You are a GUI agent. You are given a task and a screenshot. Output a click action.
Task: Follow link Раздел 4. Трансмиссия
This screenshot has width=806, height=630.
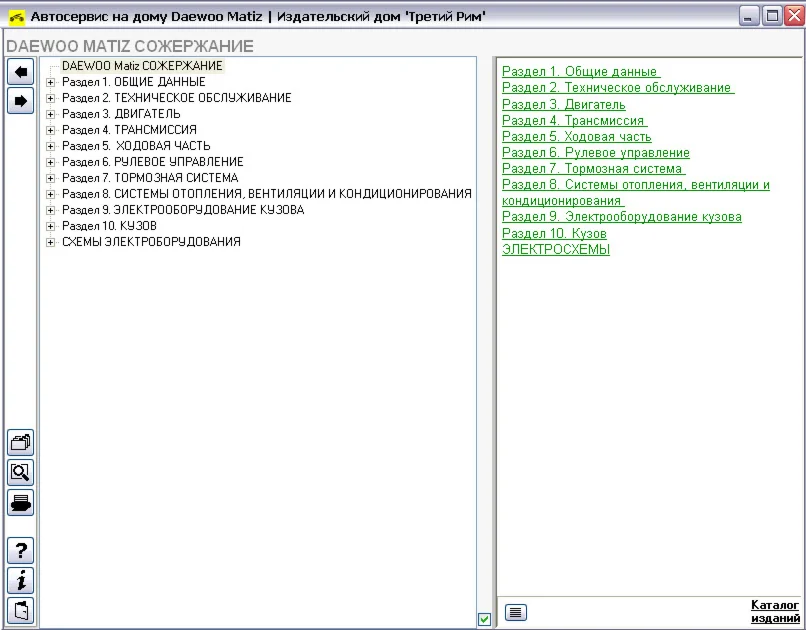(574, 120)
